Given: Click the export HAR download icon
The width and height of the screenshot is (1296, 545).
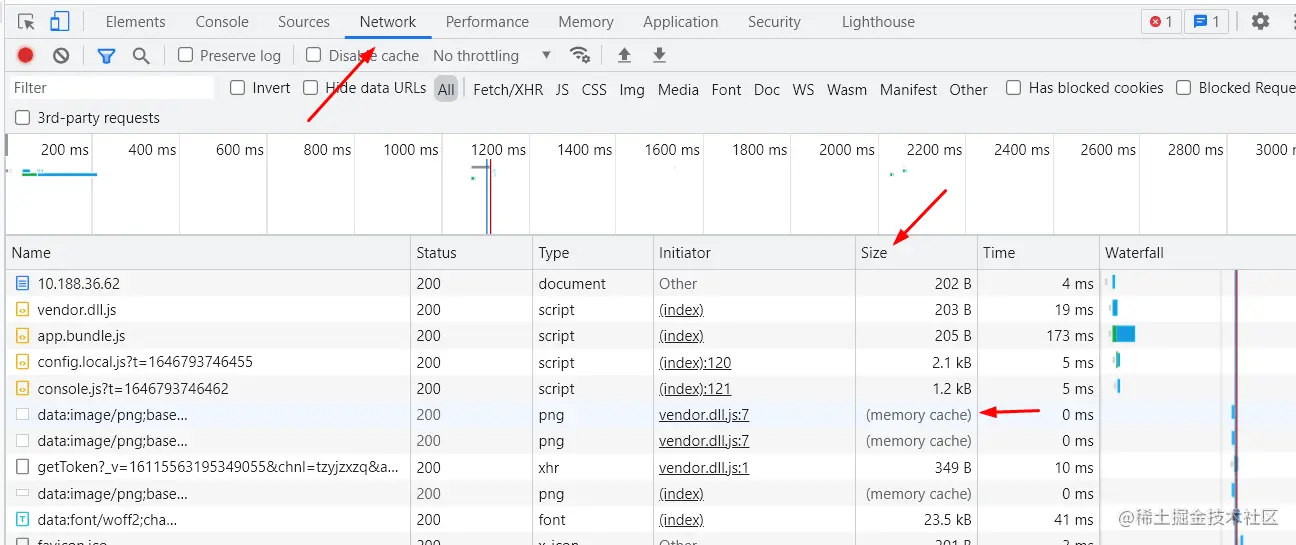Looking at the screenshot, I should pyautogui.click(x=659, y=56).
